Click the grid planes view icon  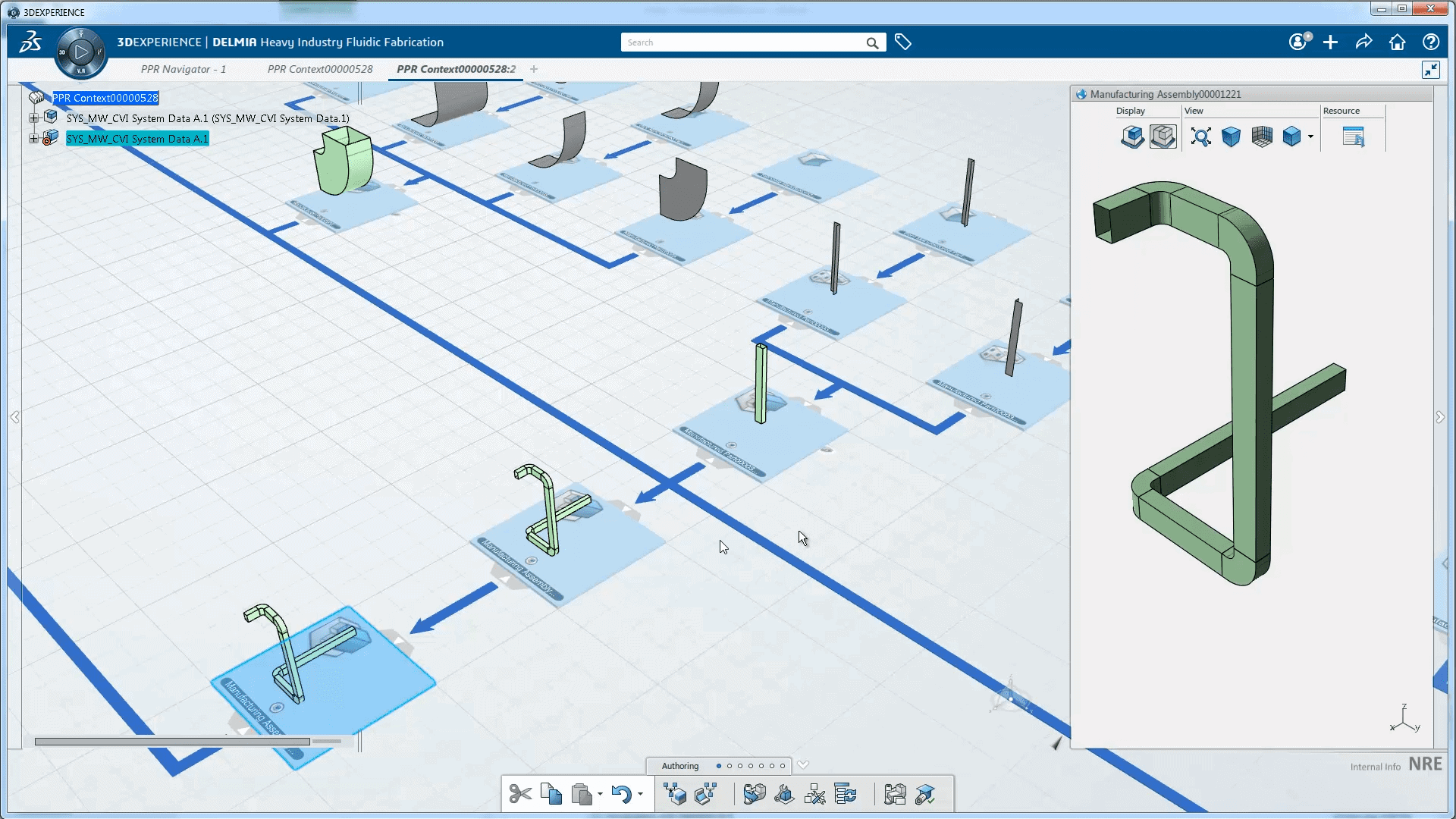coord(1262,136)
